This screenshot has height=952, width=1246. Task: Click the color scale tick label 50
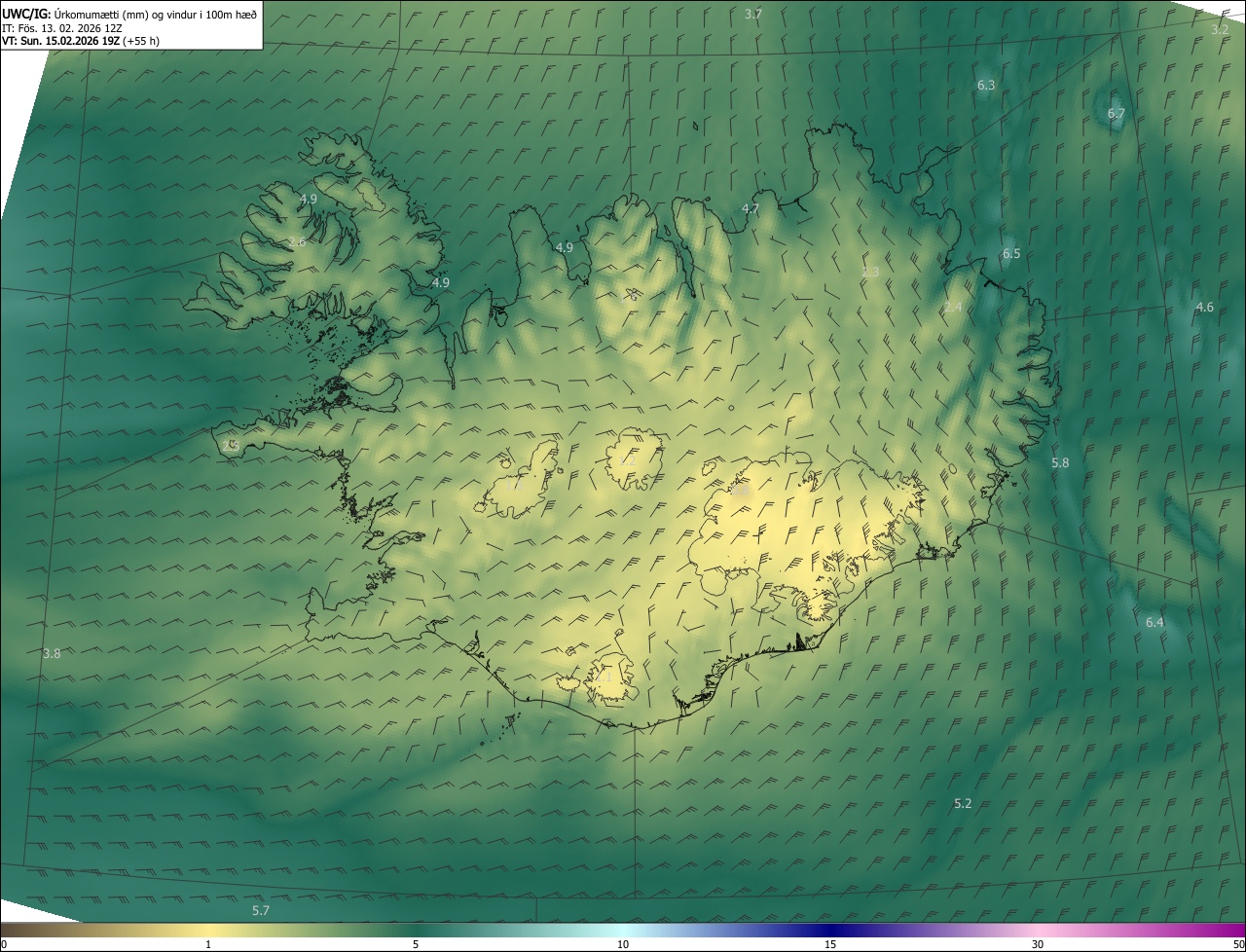[x=1238, y=944]
